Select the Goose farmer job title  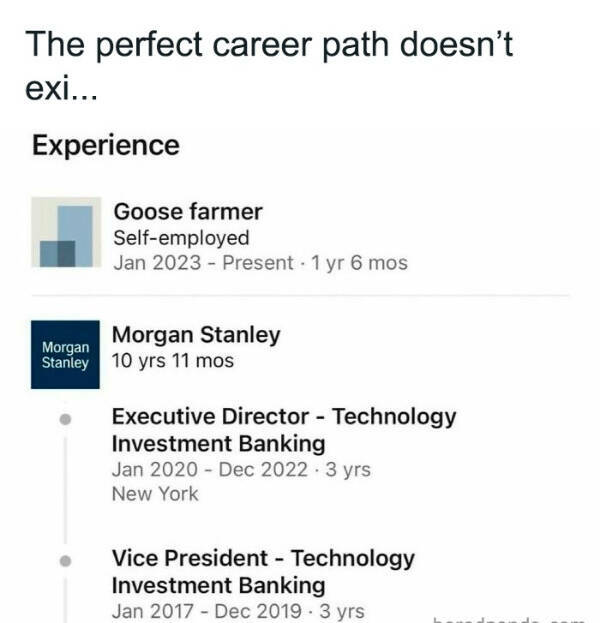coord(188,211)
